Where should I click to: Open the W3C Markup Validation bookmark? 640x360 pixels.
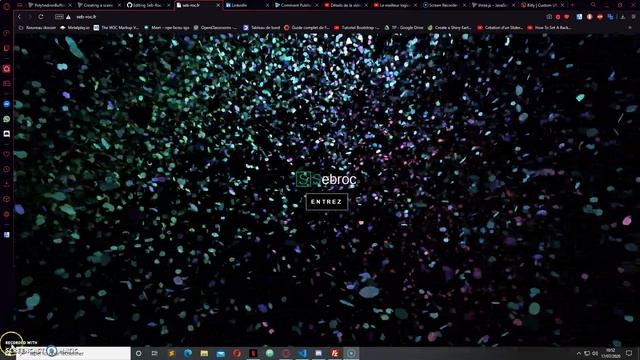tap(116, 28)
